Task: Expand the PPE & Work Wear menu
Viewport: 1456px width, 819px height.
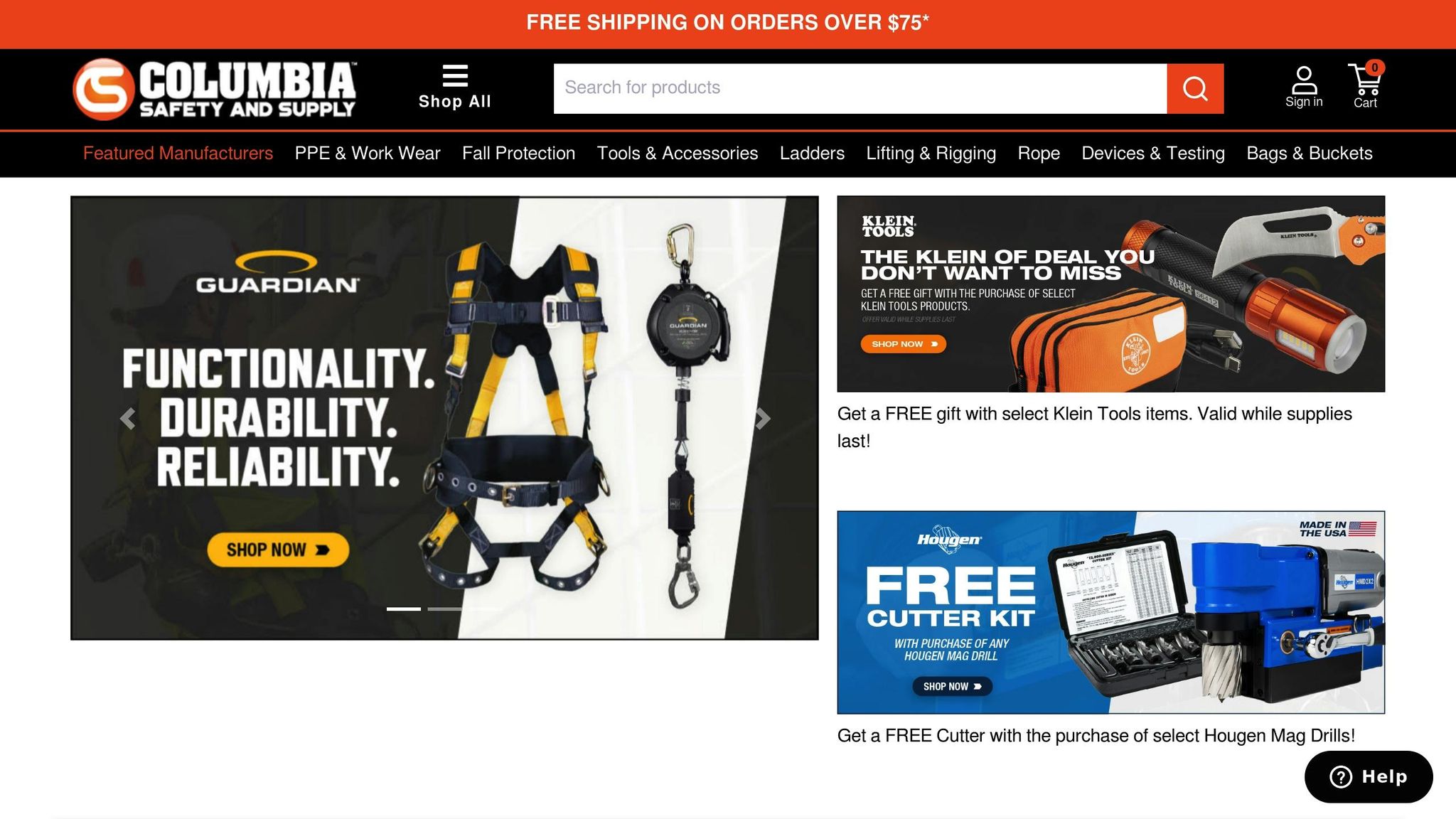Action: 368,153
